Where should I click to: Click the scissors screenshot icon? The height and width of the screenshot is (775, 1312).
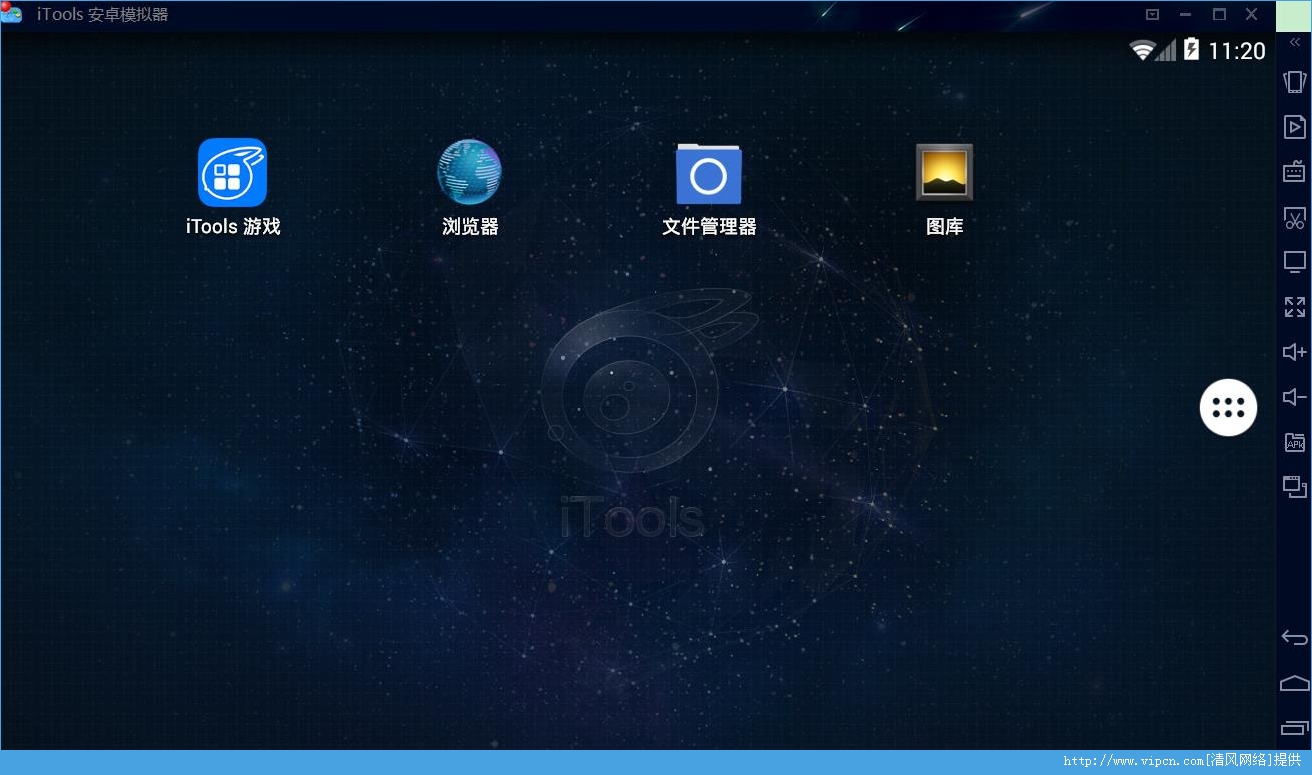click(x=1294, y=217)
